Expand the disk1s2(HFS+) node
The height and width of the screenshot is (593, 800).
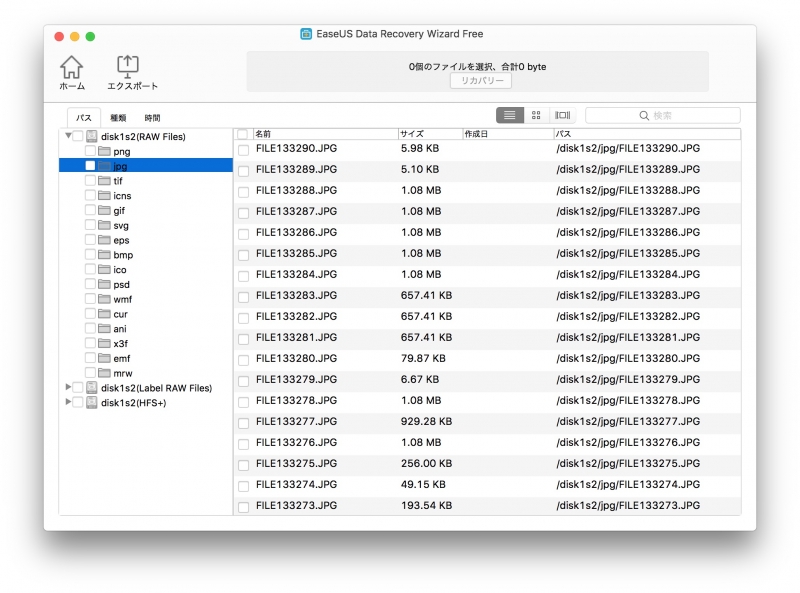point(68,402)
